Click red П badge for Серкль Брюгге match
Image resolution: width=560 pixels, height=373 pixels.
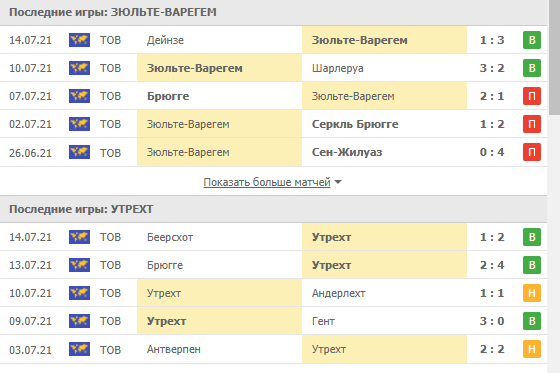(532, 124)
